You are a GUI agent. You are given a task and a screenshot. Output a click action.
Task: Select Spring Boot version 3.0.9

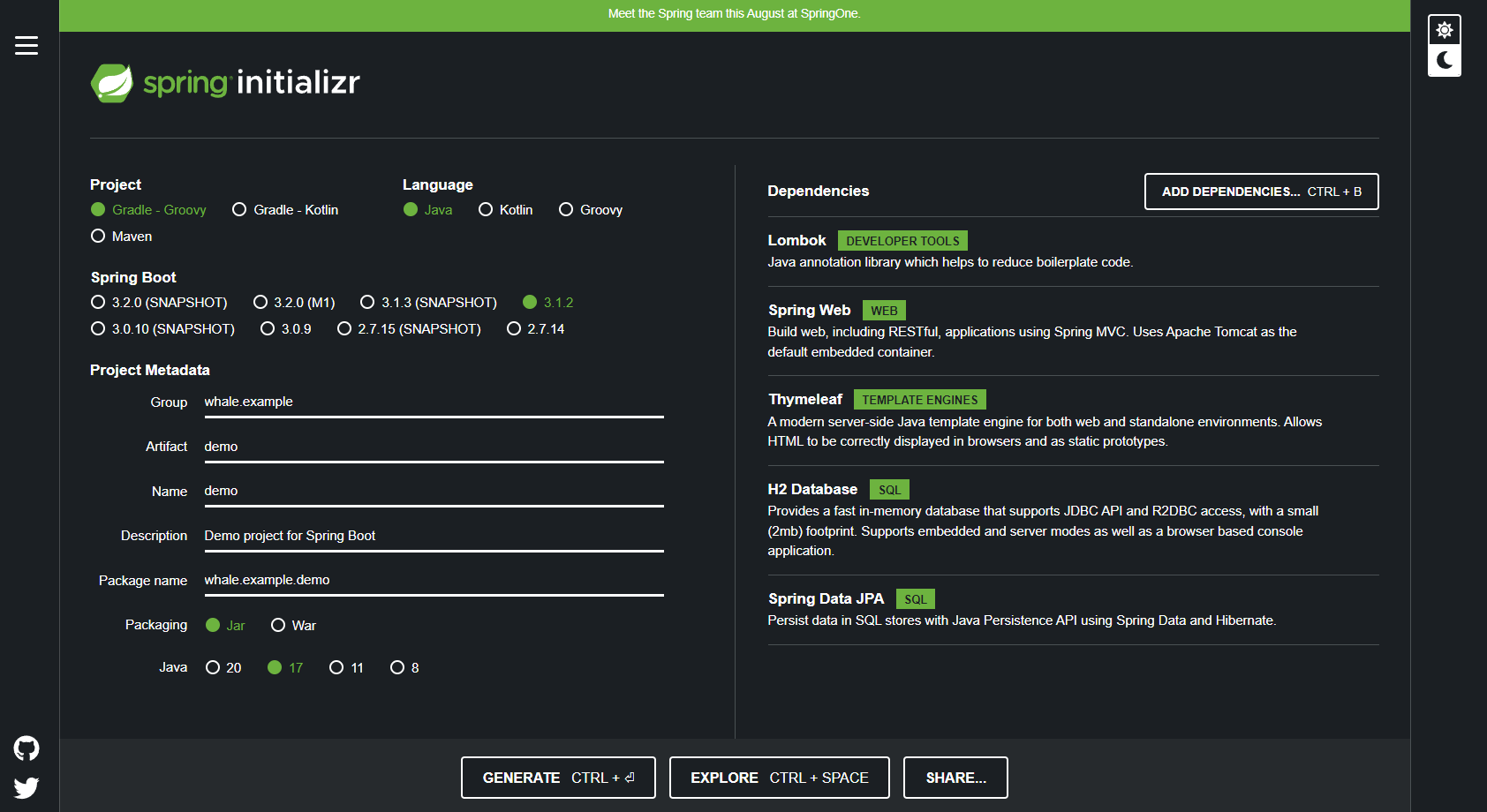click(286, 329)
